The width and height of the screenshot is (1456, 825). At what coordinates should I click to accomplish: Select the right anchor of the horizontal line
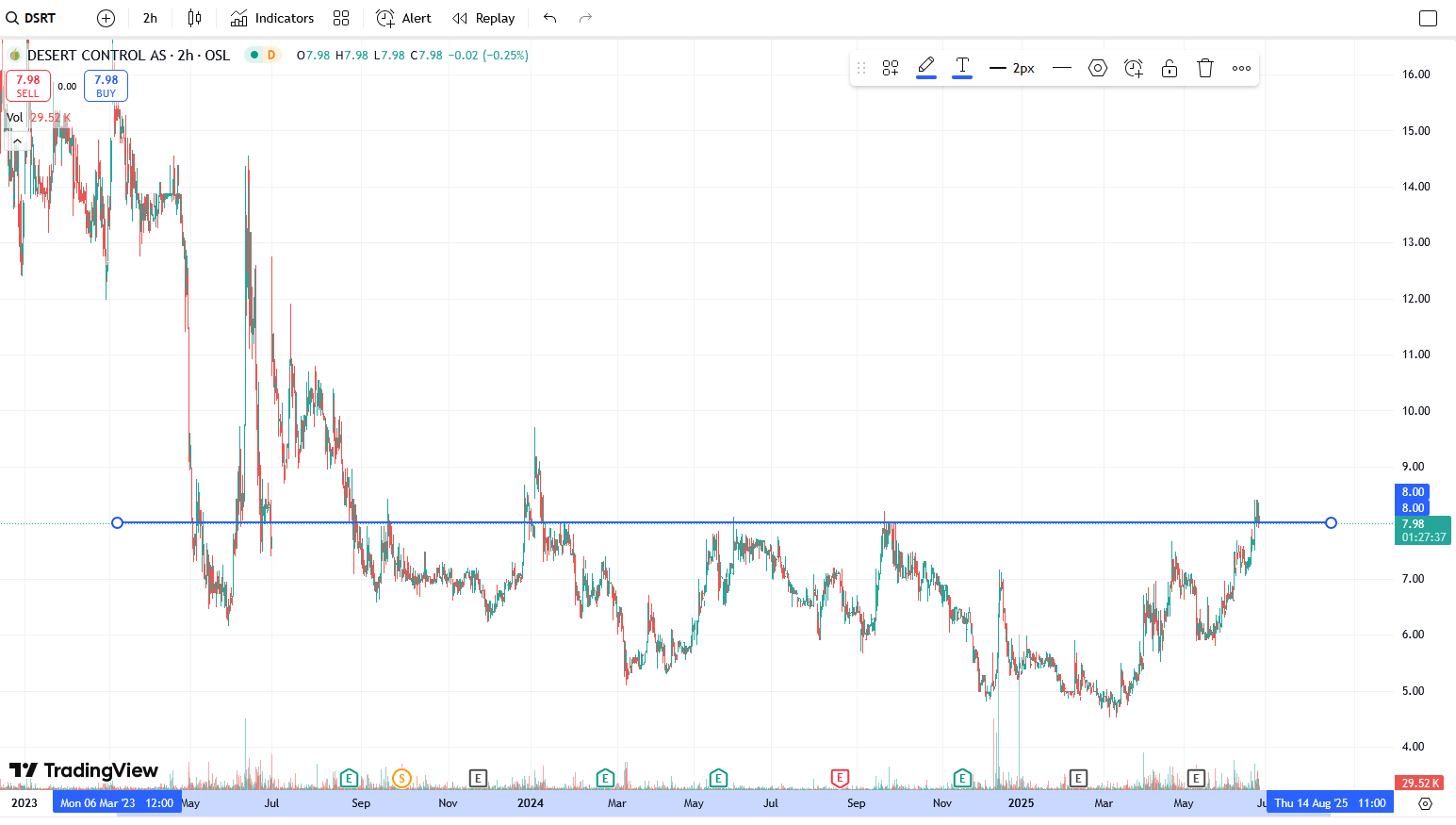(x=1331, y=522)
